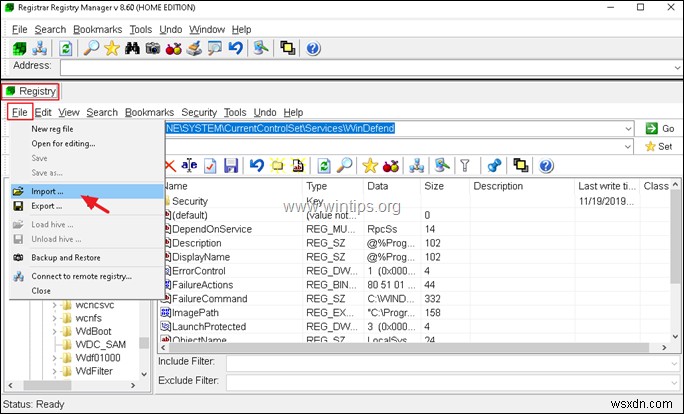Click the binoculars find icon

[x=132, y=48]
